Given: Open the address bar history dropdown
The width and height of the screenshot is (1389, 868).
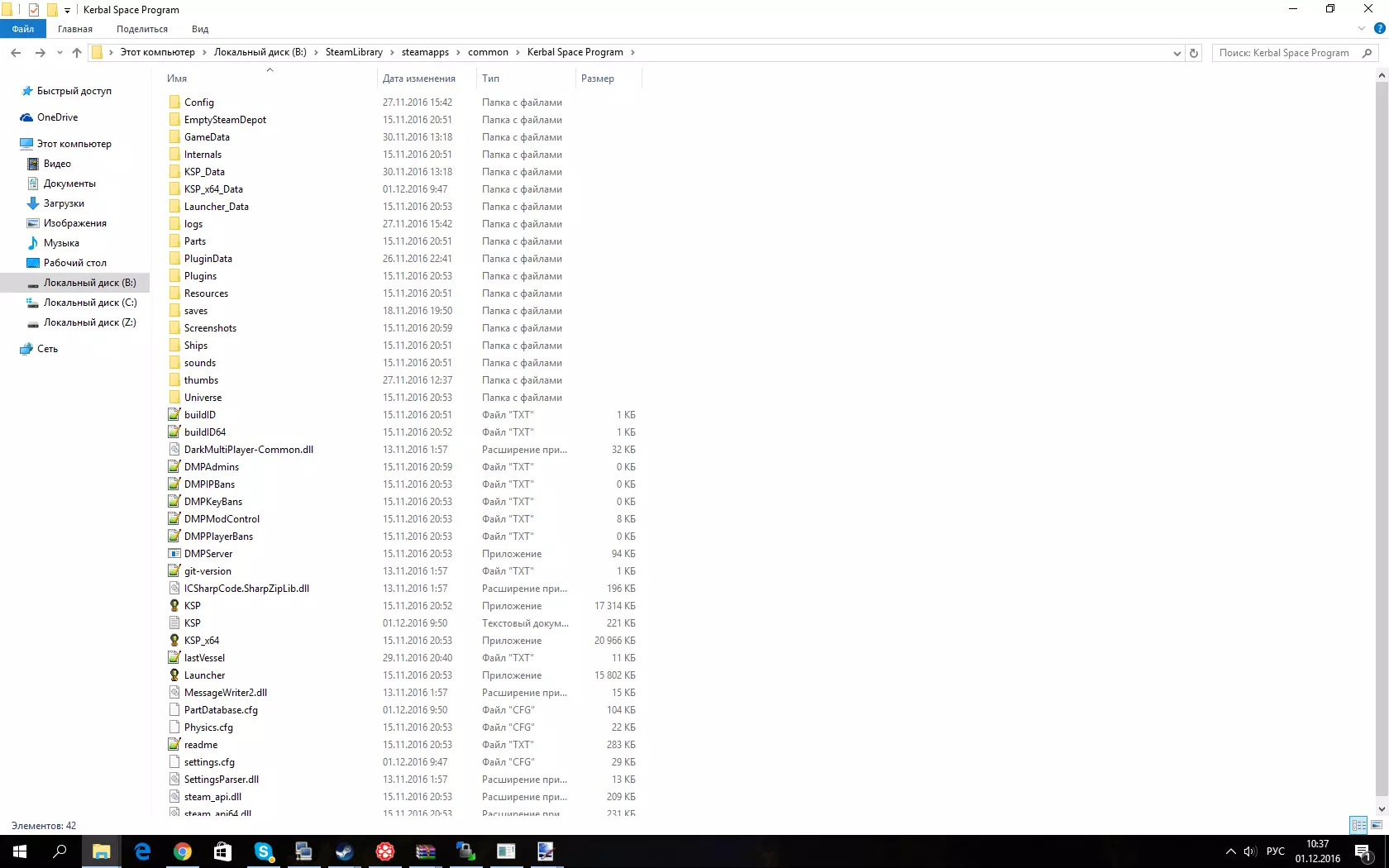Looking at the screenshot, I should [x=1177, y=53].
